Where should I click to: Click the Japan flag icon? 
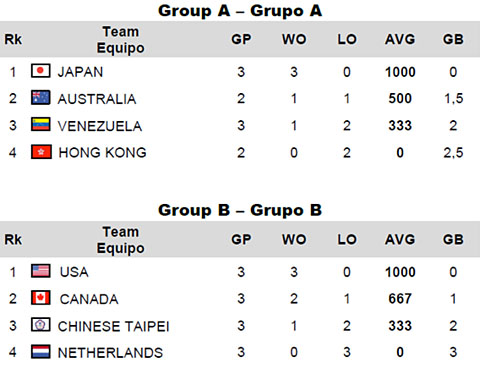(41, 71)
